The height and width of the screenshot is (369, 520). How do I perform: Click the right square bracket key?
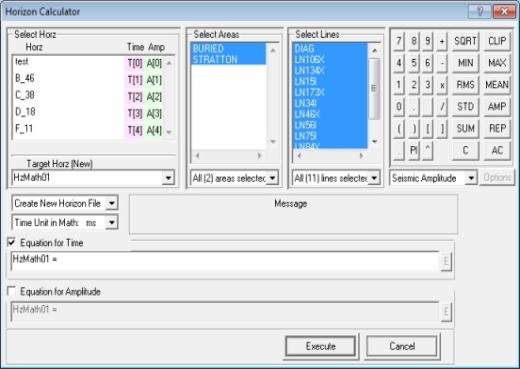point(442,129)
